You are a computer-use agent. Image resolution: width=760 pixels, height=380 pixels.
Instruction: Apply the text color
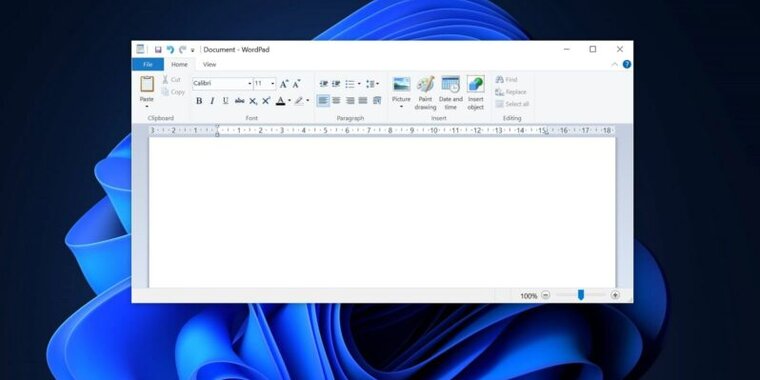(x=280, y=101)
